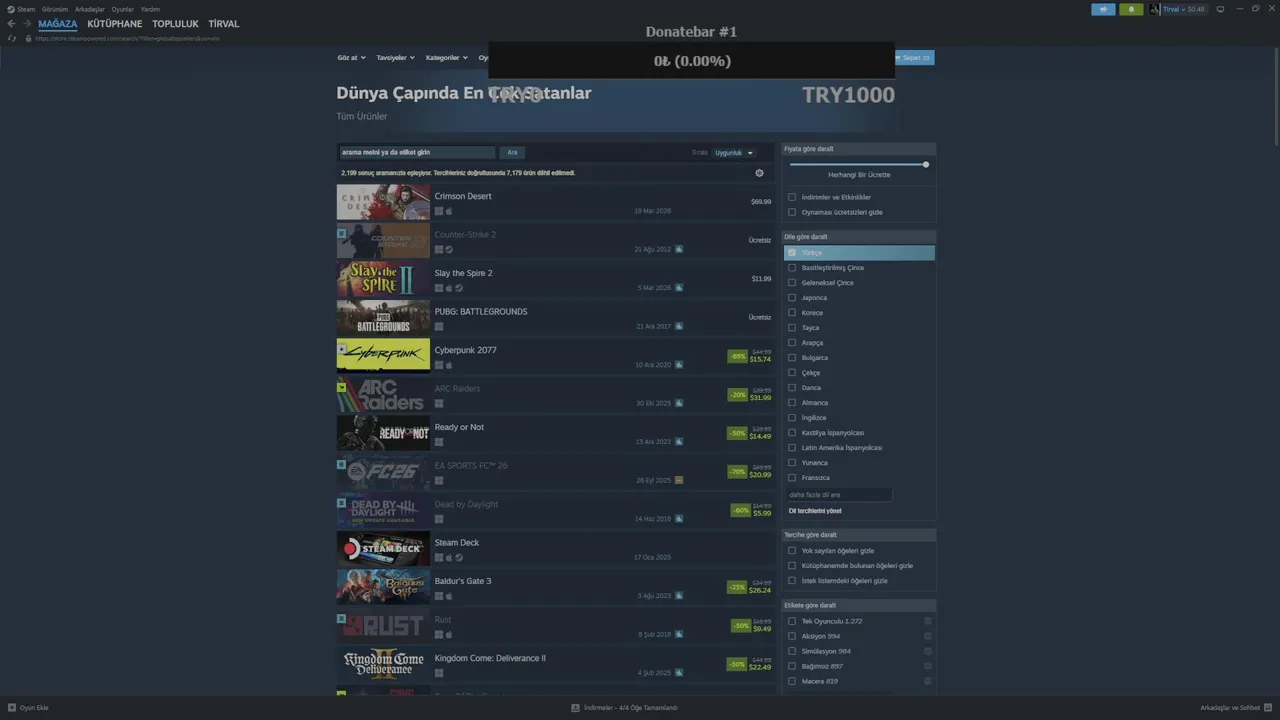The width and height of the screenshot is (1280, 720).
Task: Open the Görünüm menu
Action: [55, 9]
